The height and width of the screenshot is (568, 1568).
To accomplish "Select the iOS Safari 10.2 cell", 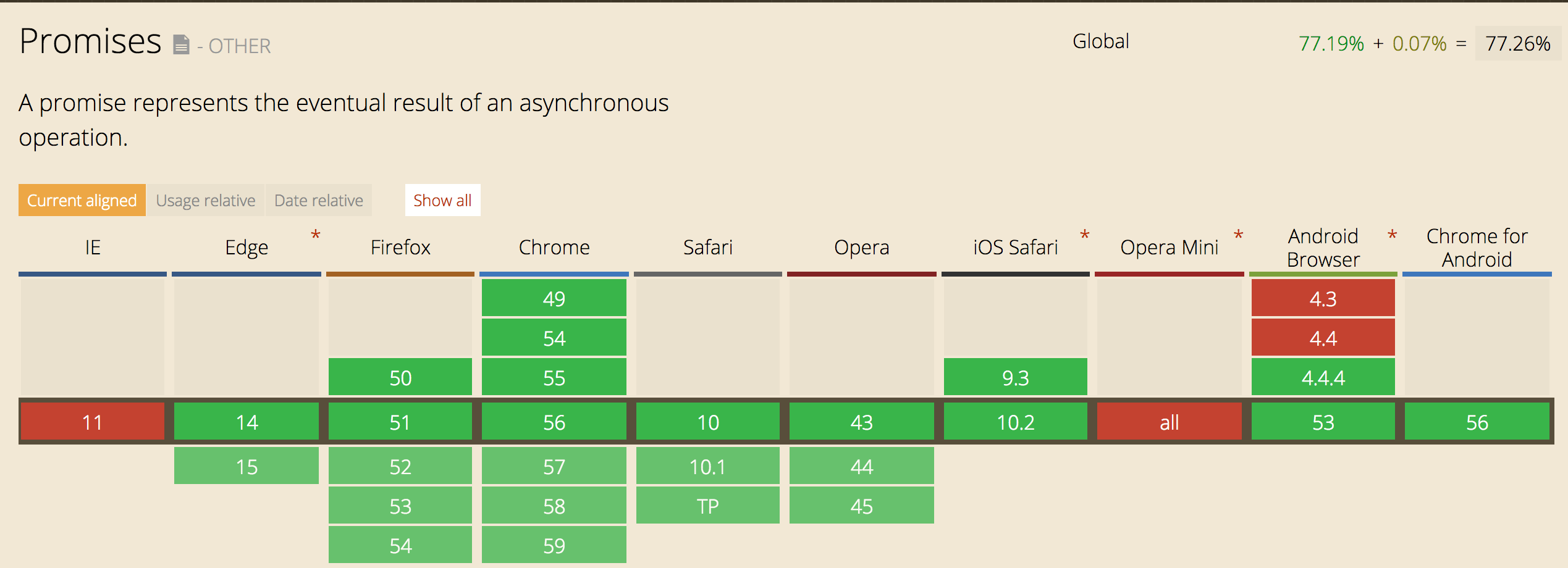I will (x=1016, y=422).
